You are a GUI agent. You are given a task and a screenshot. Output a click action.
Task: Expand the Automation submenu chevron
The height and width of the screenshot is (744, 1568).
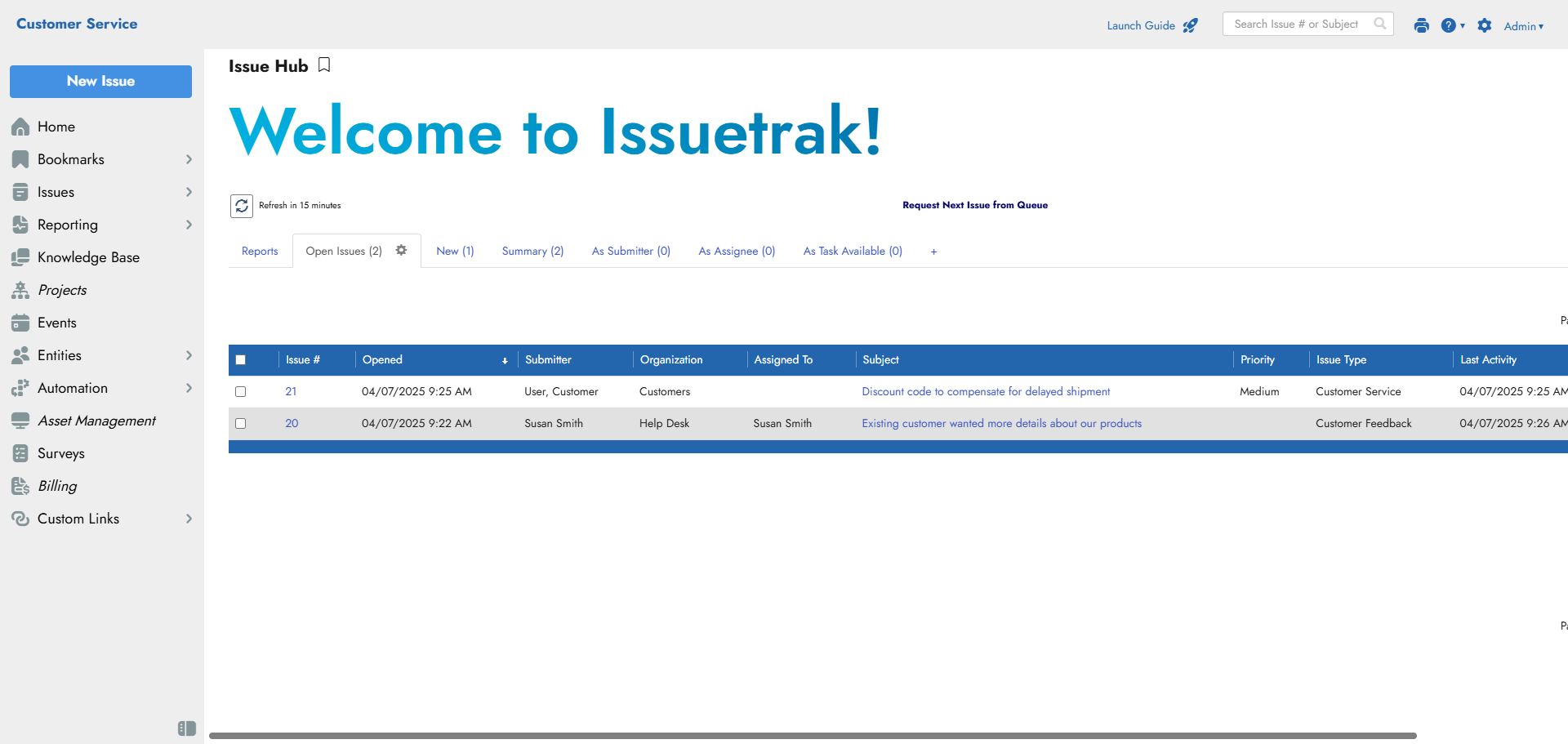point(189,388)
